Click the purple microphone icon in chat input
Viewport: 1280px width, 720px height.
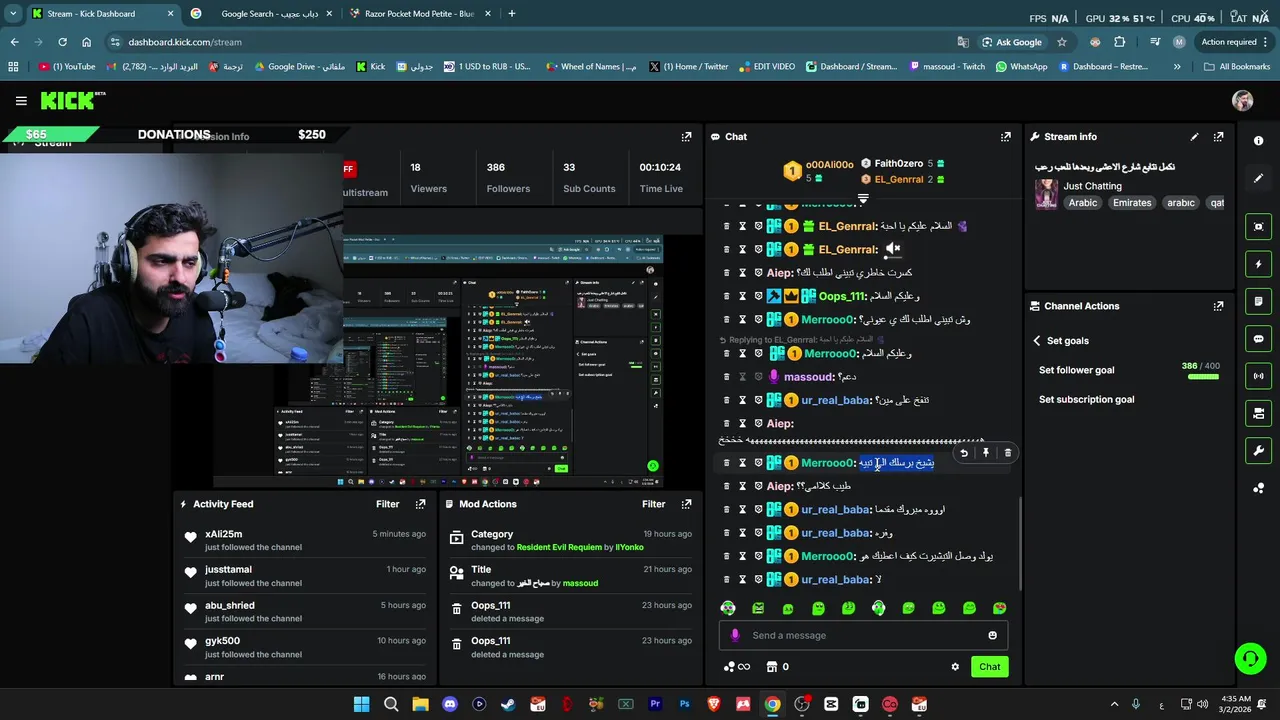tap(735, 635)
